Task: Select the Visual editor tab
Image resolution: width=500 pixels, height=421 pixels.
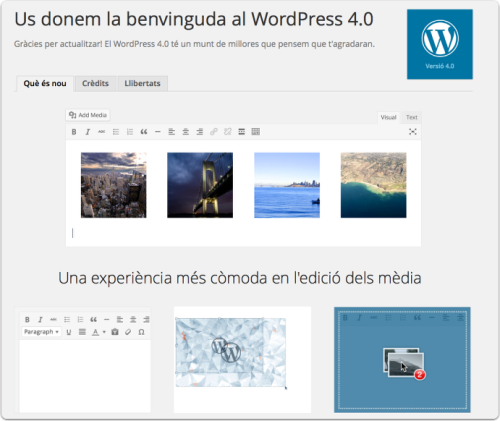Action: pos(388,117)
